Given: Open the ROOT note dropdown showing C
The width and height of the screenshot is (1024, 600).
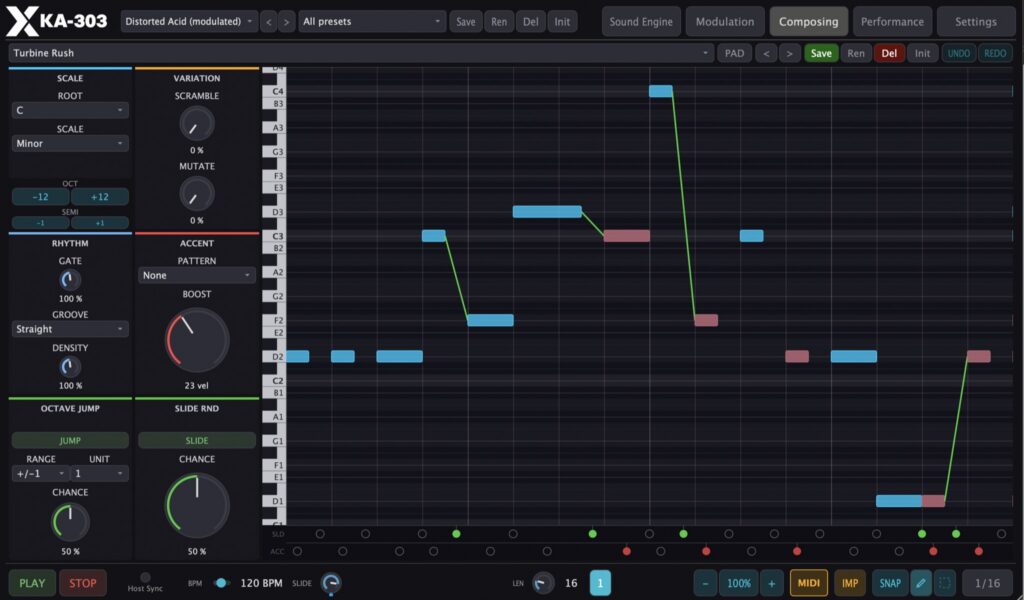Looking at the screenshot, I should (x=70, y=110).
